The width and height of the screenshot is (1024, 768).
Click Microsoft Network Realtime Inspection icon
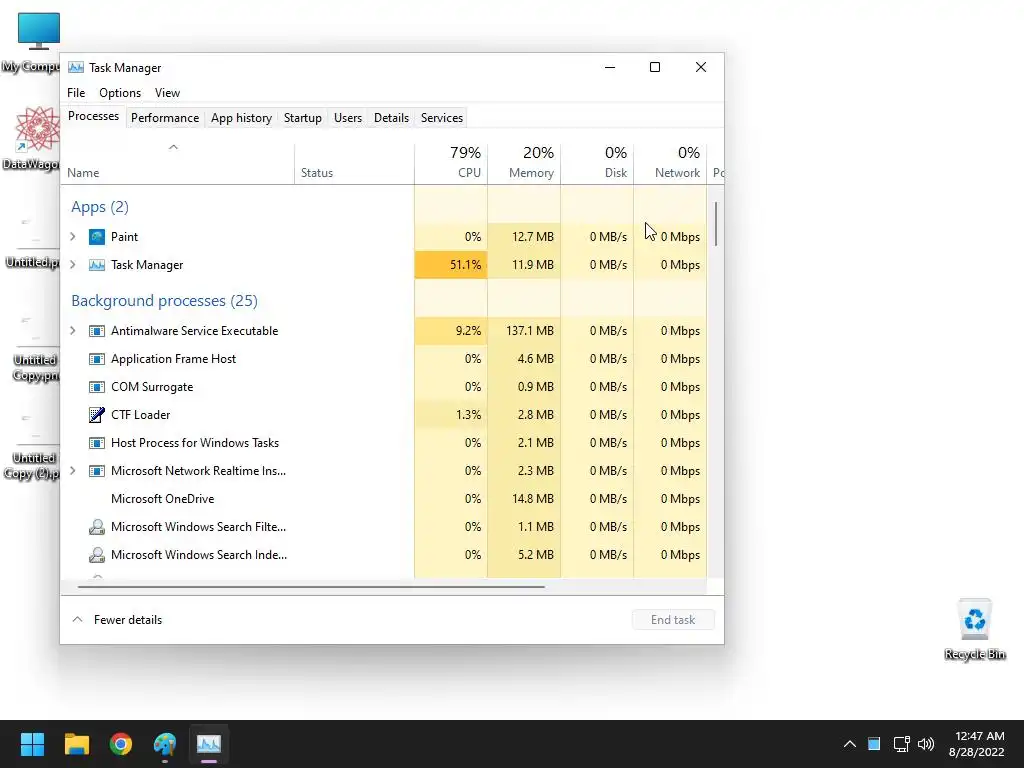(x=97, y=471)
